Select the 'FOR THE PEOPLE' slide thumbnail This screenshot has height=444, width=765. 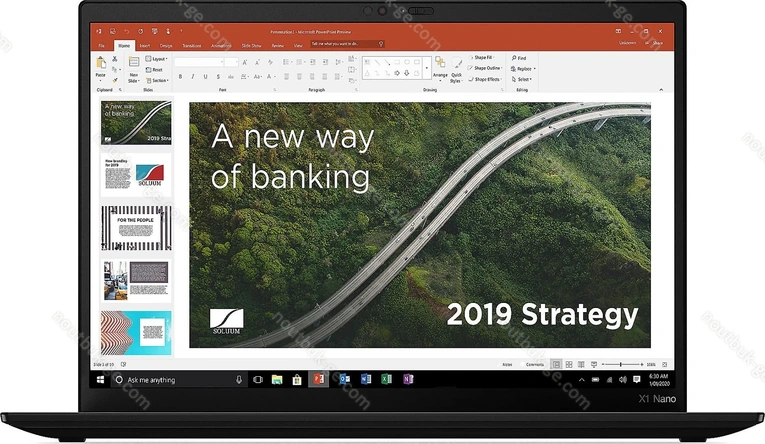click(136, 228)
